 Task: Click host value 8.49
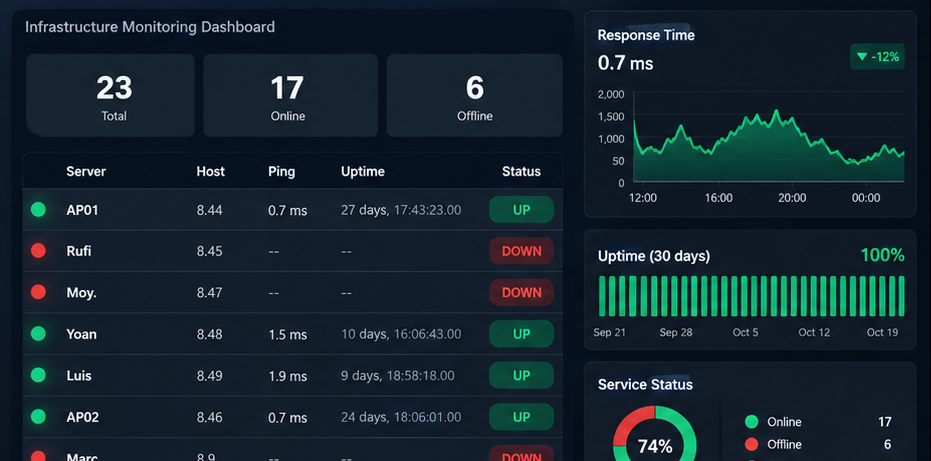pos(210,375)
